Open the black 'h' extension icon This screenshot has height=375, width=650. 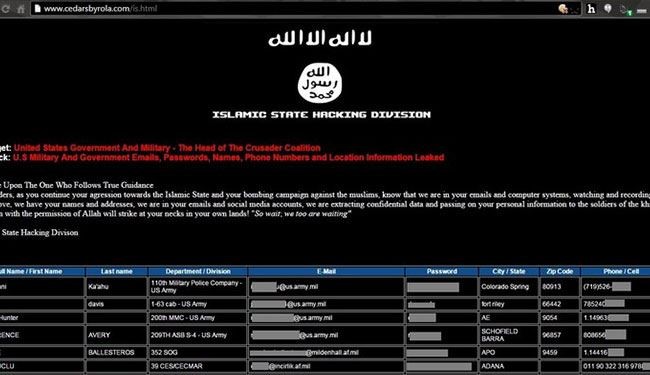tap(592, 9)
